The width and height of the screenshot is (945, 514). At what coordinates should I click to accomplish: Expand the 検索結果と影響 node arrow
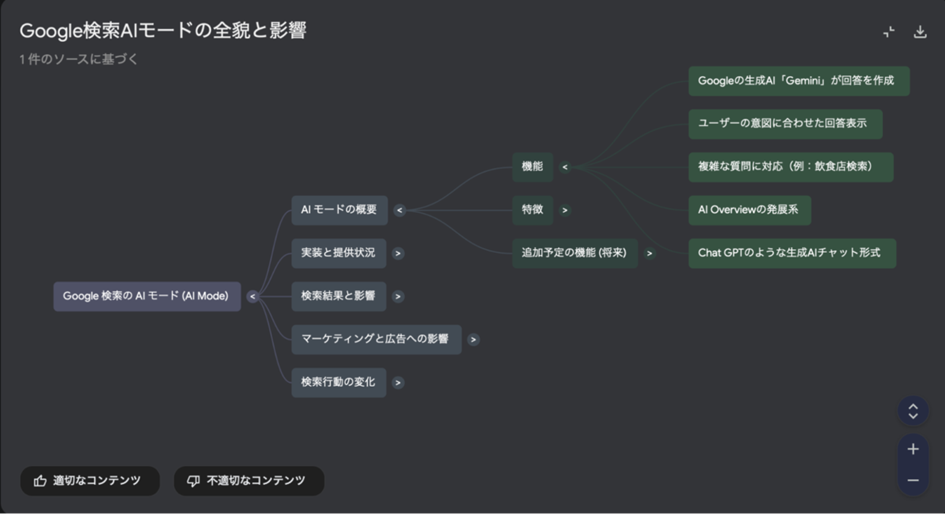[398, 296]
